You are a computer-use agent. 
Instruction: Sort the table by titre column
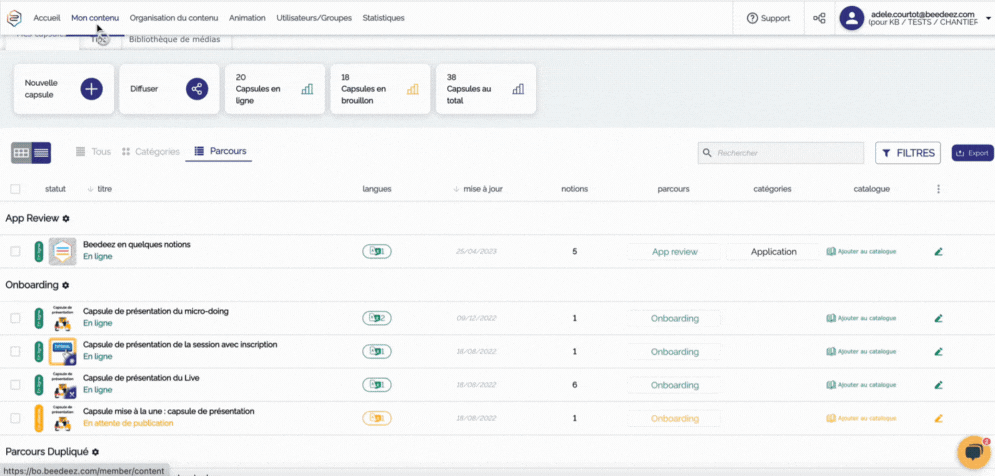pyautogui.click(x=104, y=189)
